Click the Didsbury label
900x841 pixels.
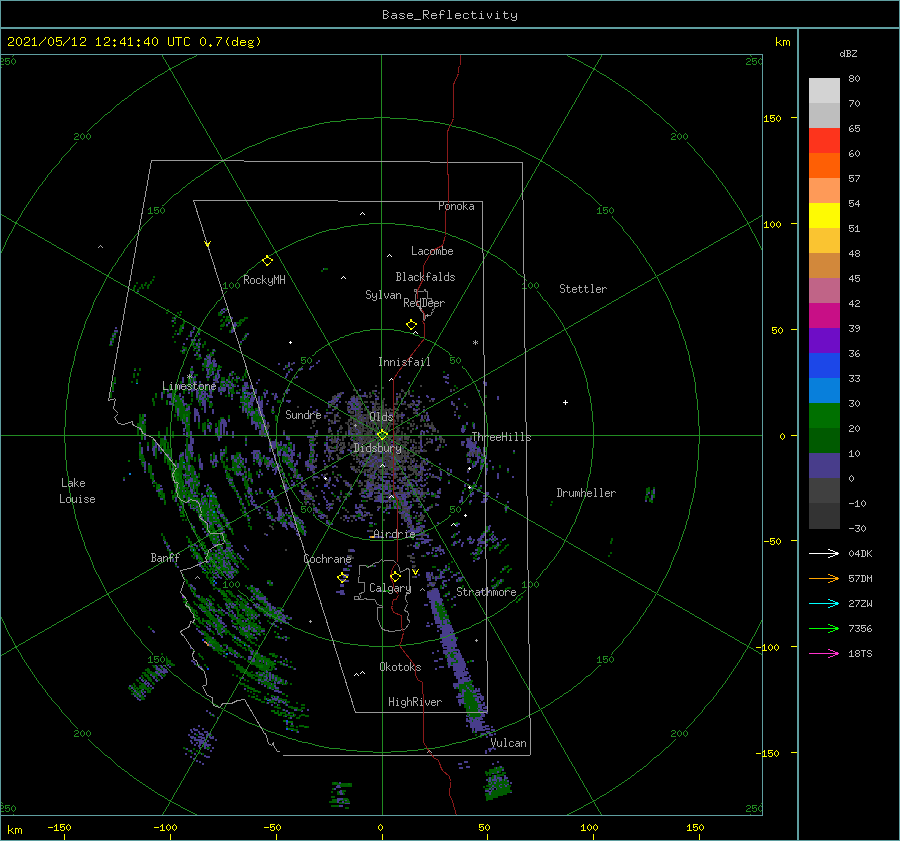tap(378, 448)
